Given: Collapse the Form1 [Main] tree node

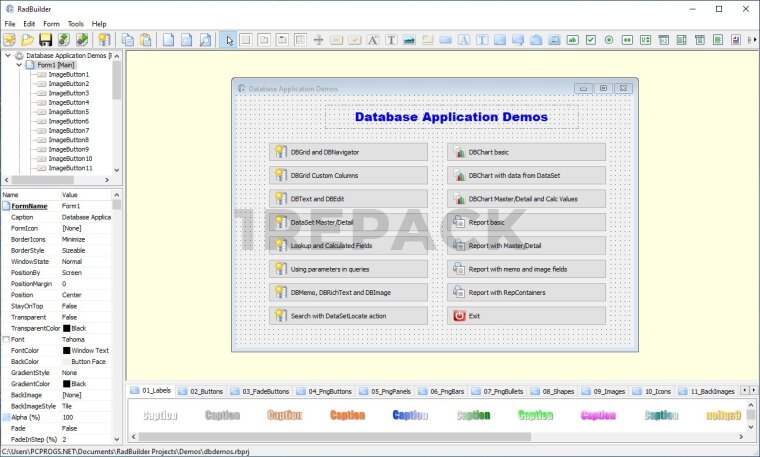Looking at the screenshot, I should pos(20,65).
